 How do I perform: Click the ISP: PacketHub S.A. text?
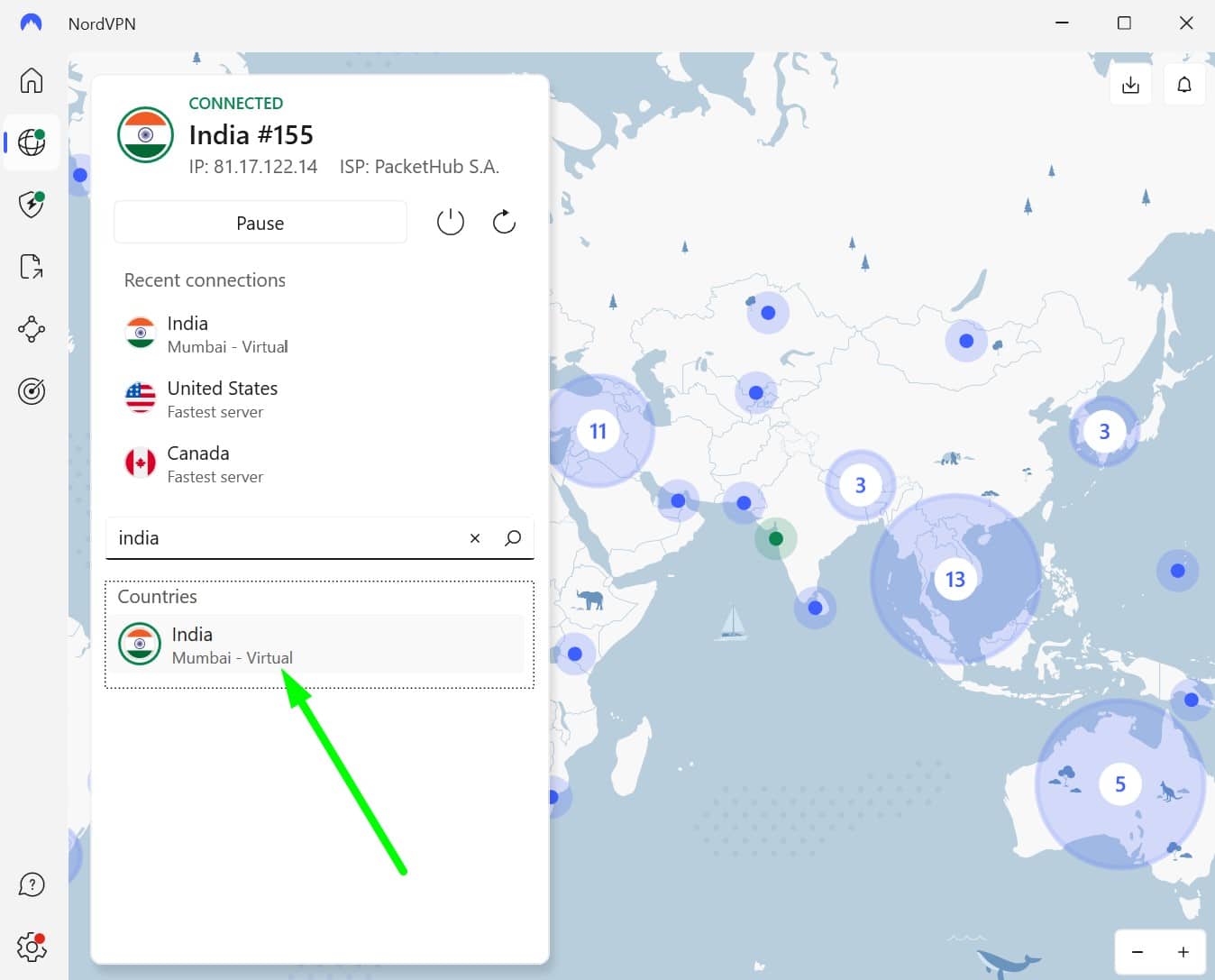coord(420,167)
